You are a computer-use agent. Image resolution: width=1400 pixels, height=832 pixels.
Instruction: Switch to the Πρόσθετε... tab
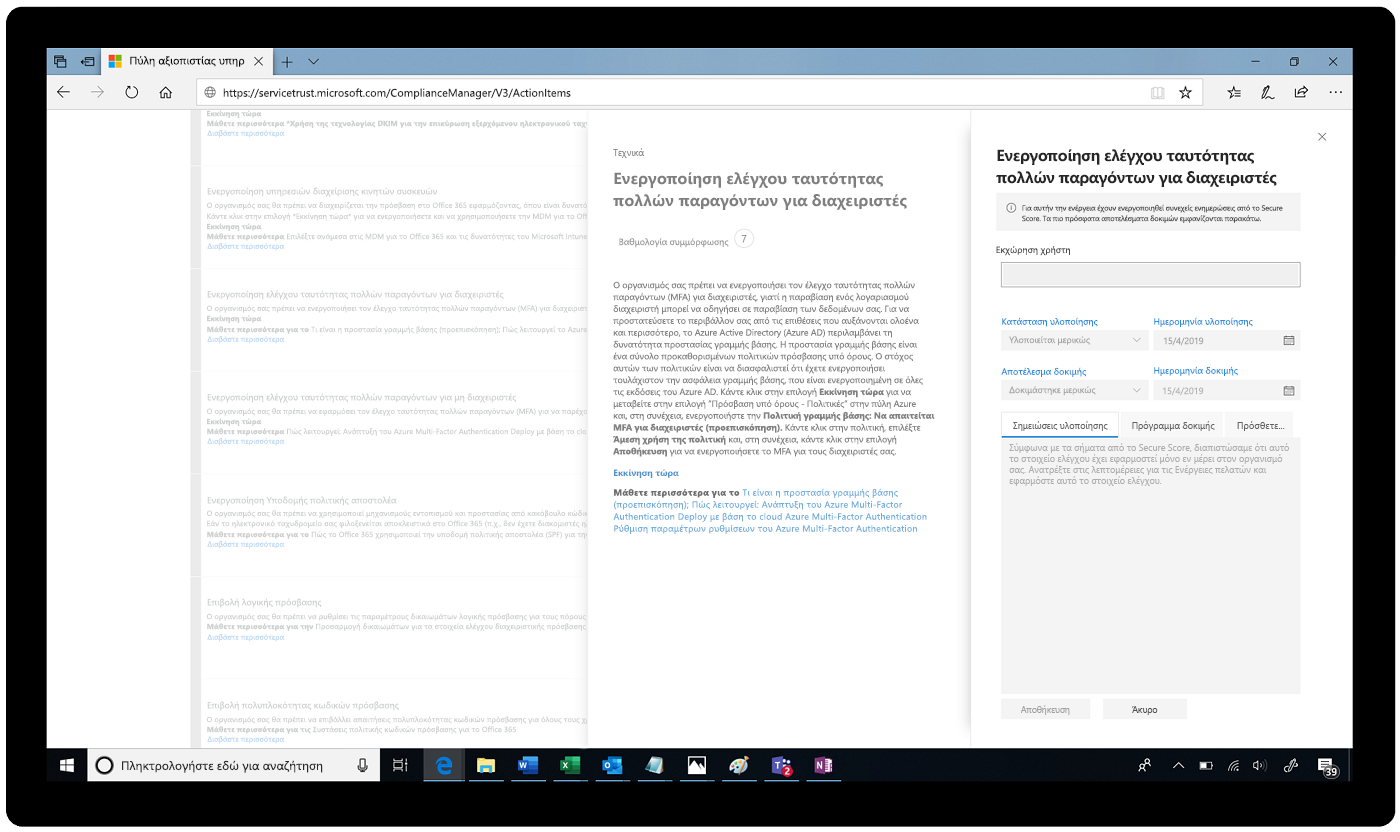coord(1259,425)
